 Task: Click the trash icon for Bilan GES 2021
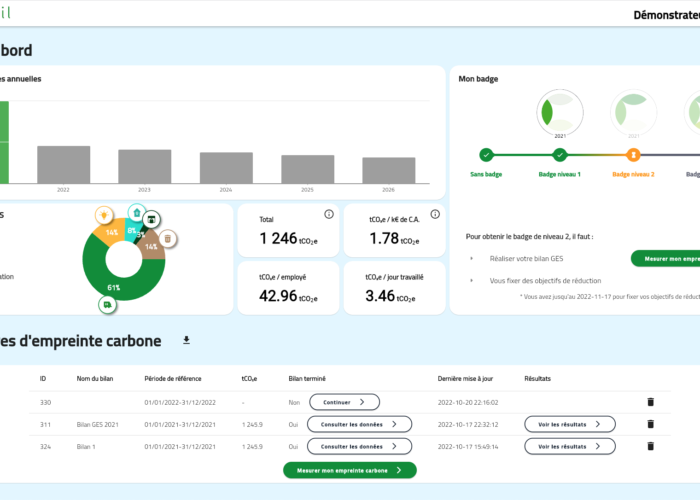coord(650,424)
